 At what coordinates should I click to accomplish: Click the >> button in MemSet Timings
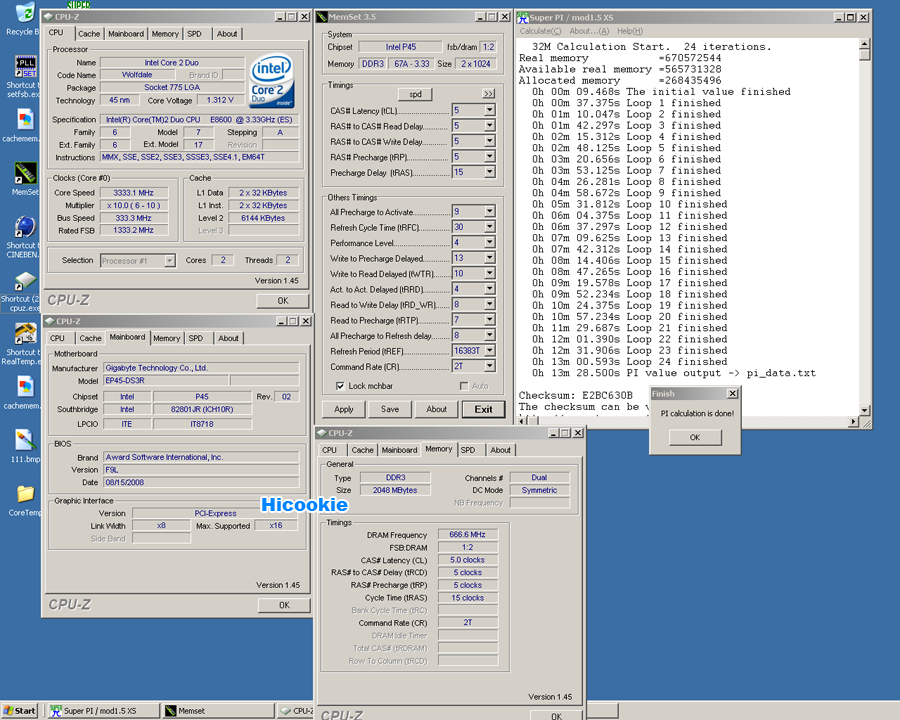(488, 94)
